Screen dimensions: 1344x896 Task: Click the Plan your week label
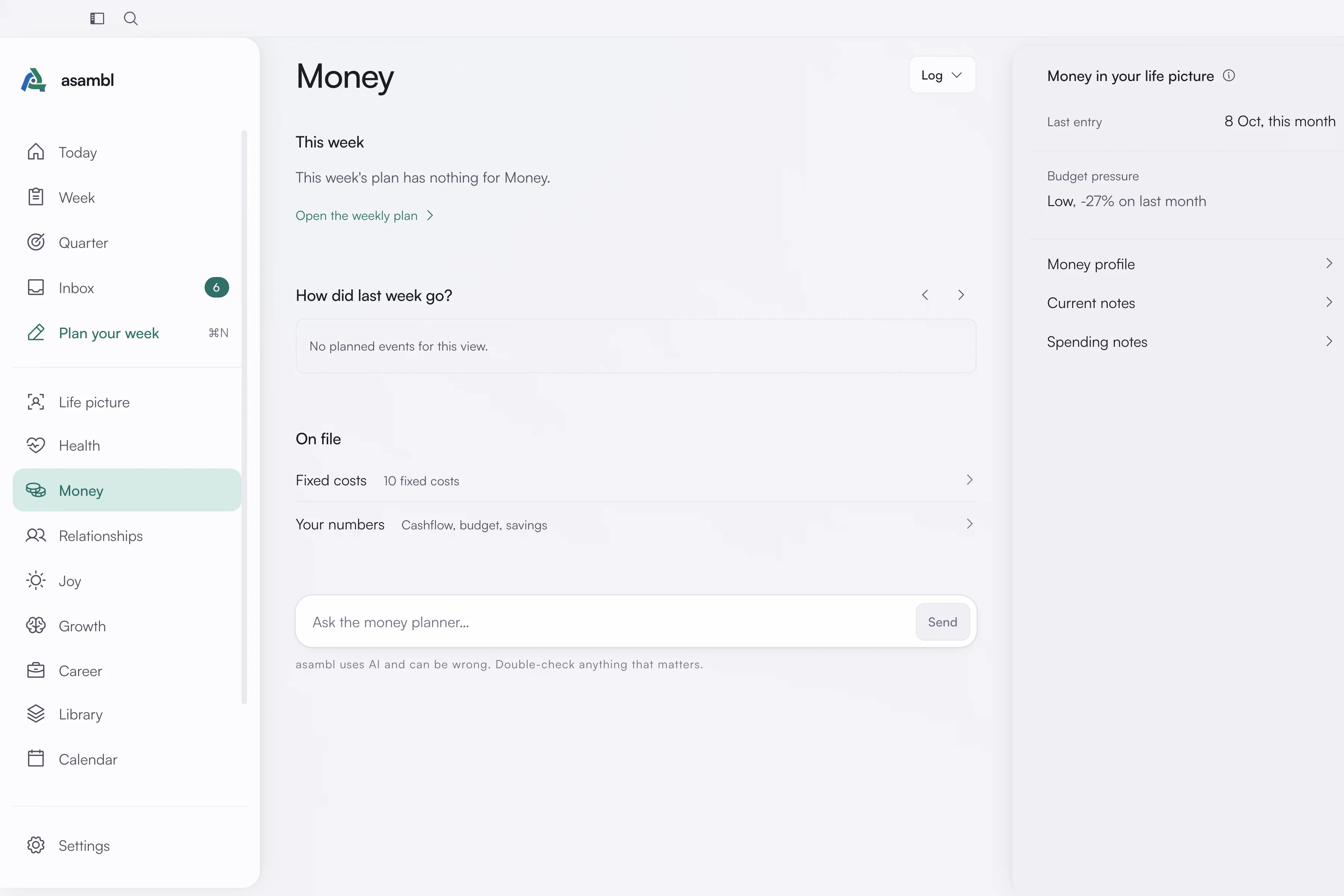(x=109, y=333)
